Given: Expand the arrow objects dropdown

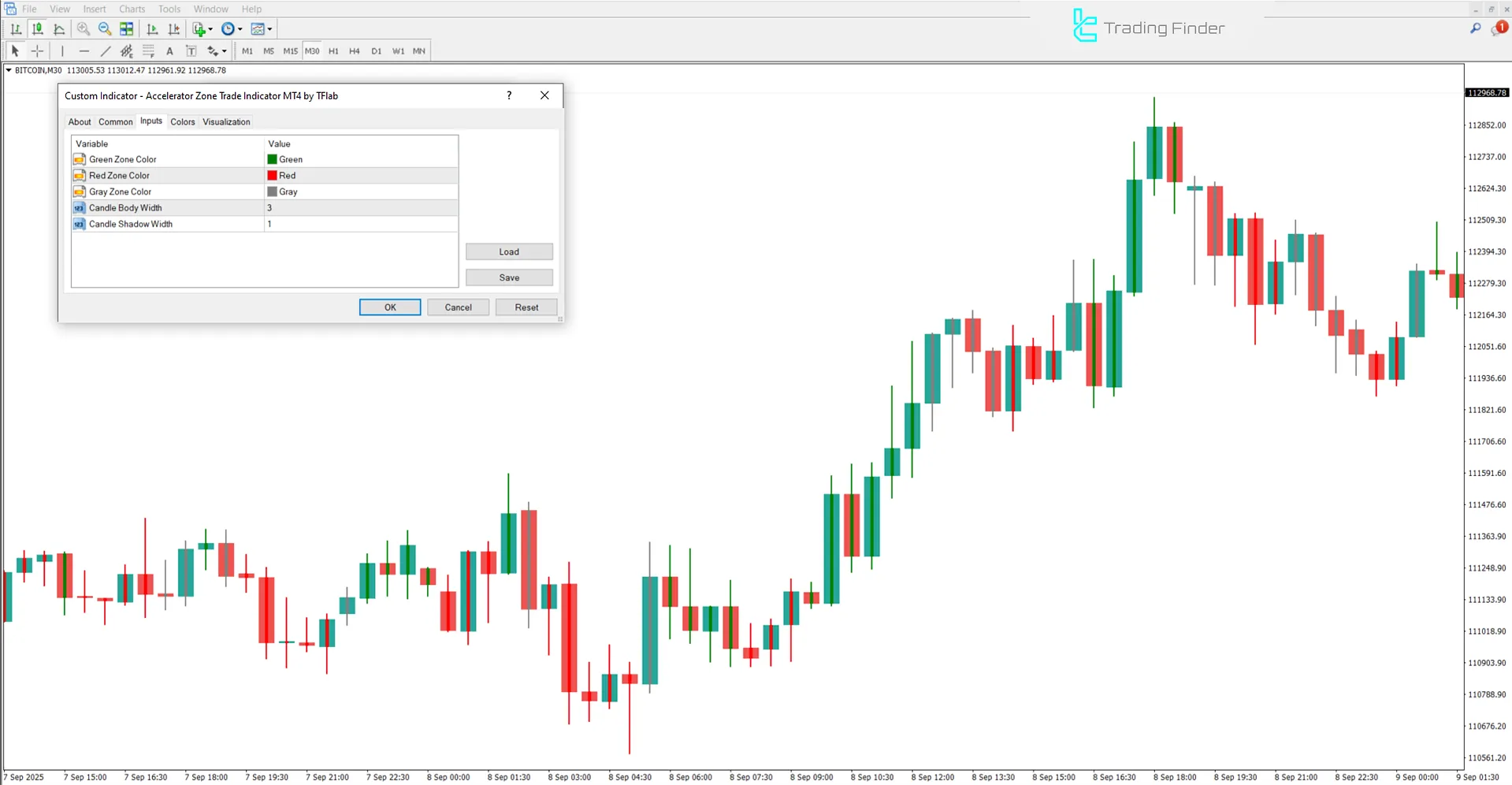Looking at the screenshot, I should 223,50.
